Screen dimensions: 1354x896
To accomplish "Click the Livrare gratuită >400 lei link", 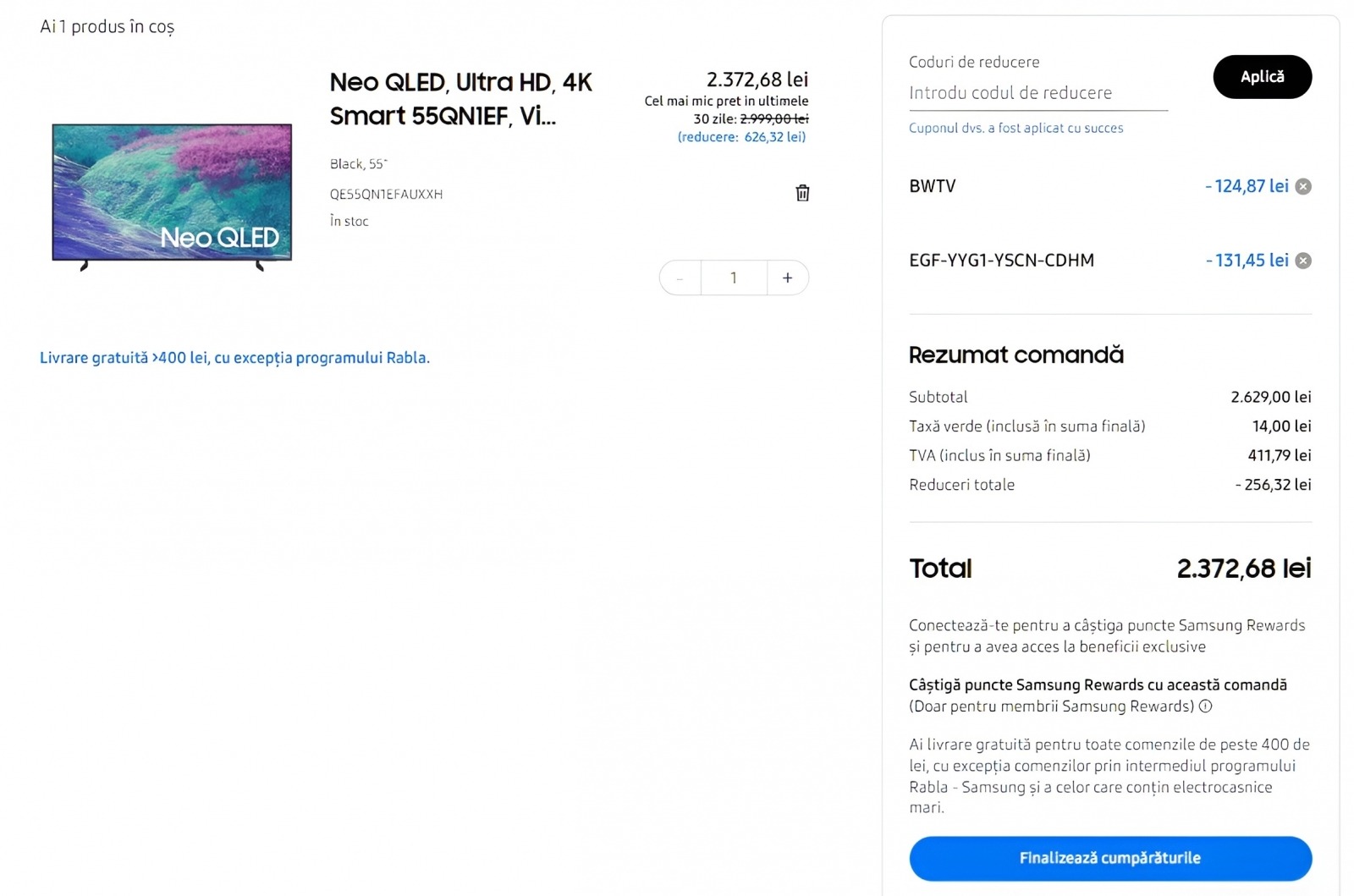I will 234,358.
